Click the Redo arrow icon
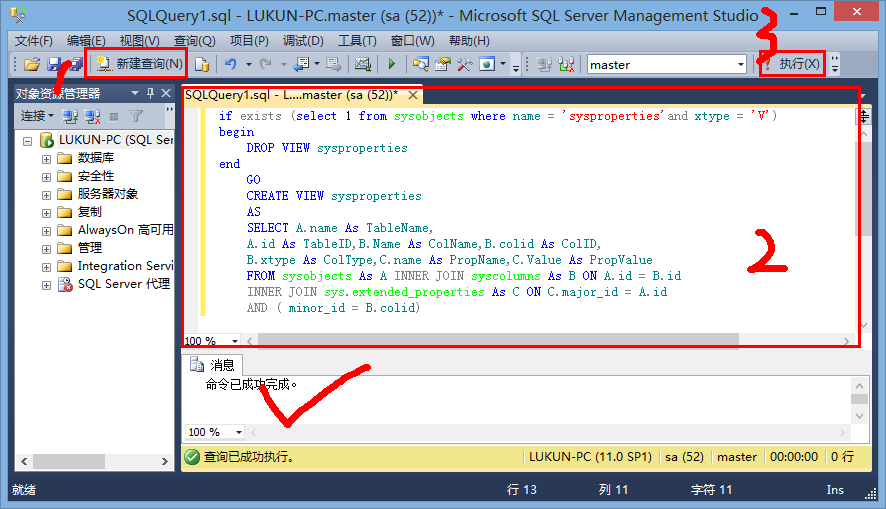The height and width of the screenshot is (509, 886). [x=266, y=64]
